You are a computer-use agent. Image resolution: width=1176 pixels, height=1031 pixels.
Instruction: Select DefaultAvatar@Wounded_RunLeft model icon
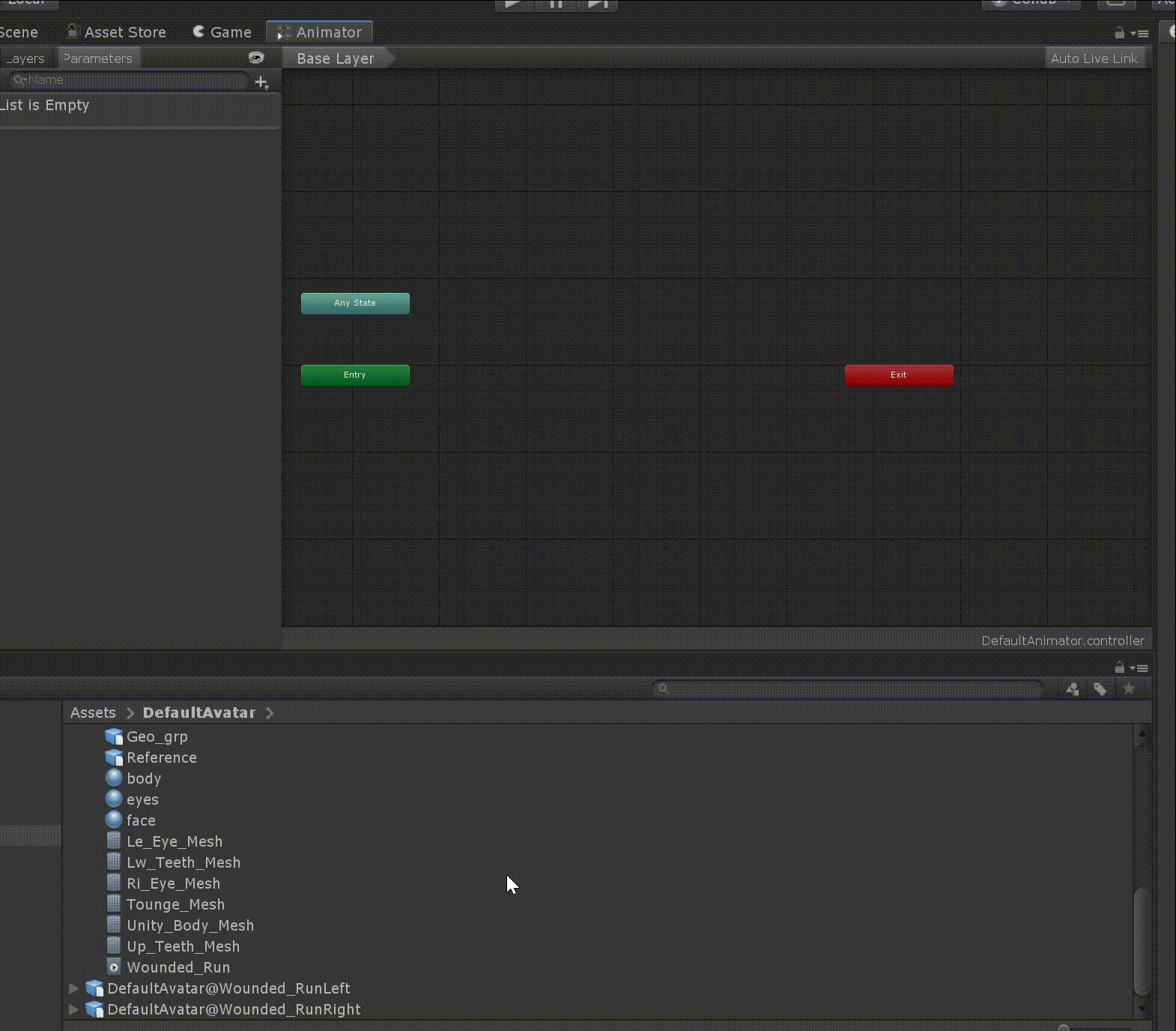pyautogui.click(x=94, y=988)
